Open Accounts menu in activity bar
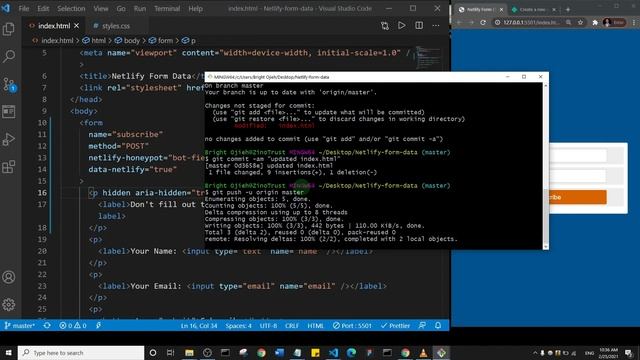 [9, 277]
